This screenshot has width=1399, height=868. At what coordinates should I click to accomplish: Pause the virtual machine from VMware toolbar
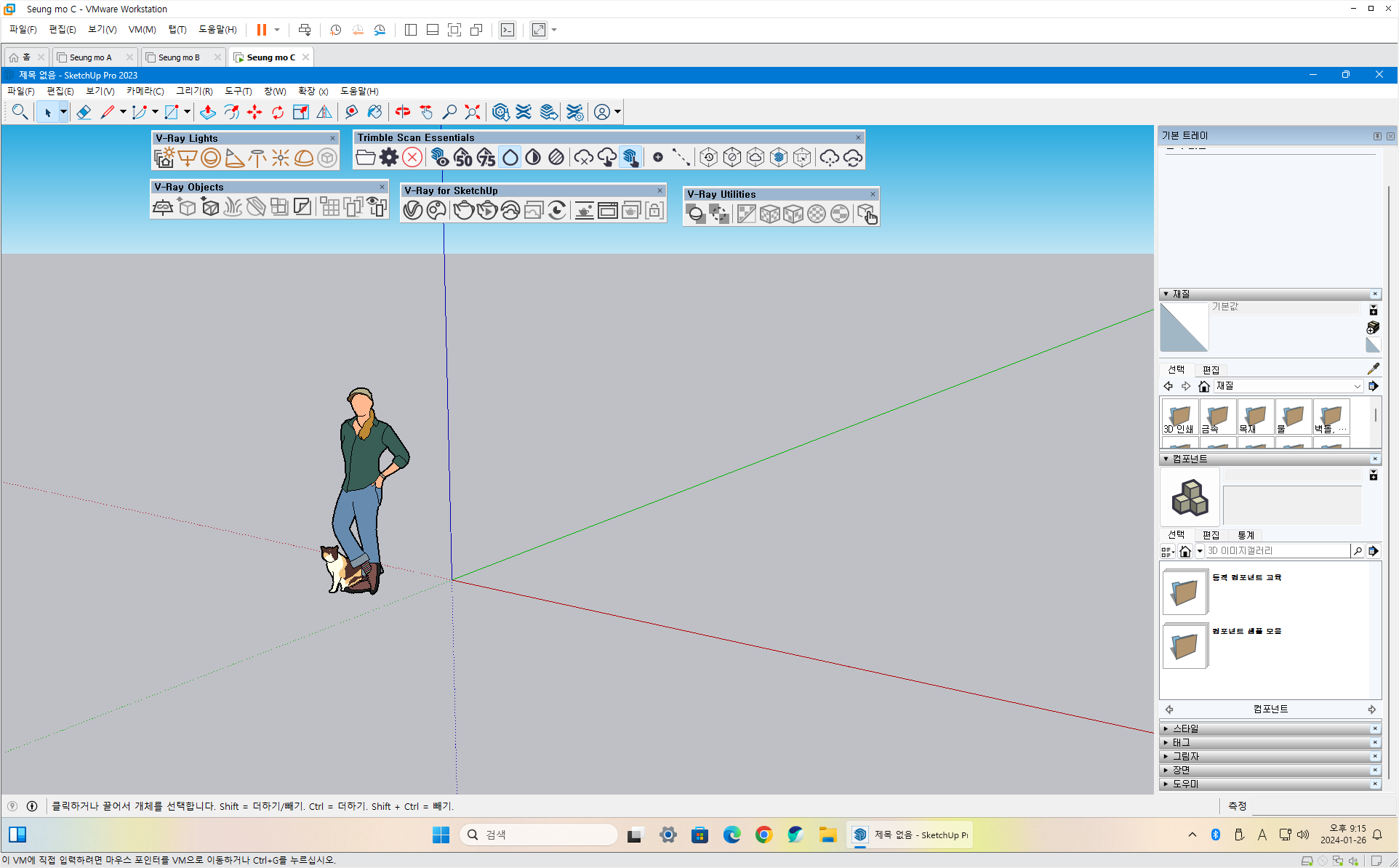[x=261, y=30]
